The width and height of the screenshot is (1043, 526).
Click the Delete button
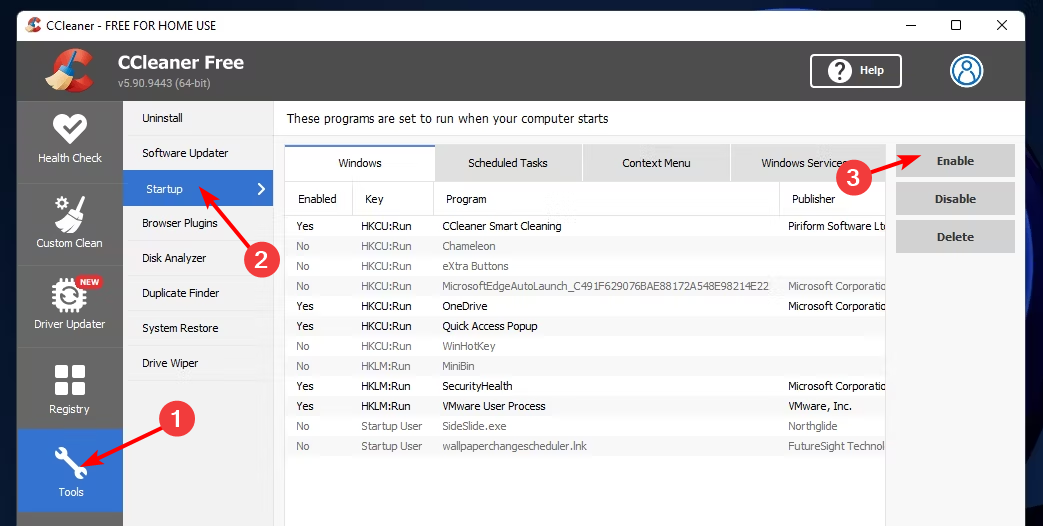955,237
